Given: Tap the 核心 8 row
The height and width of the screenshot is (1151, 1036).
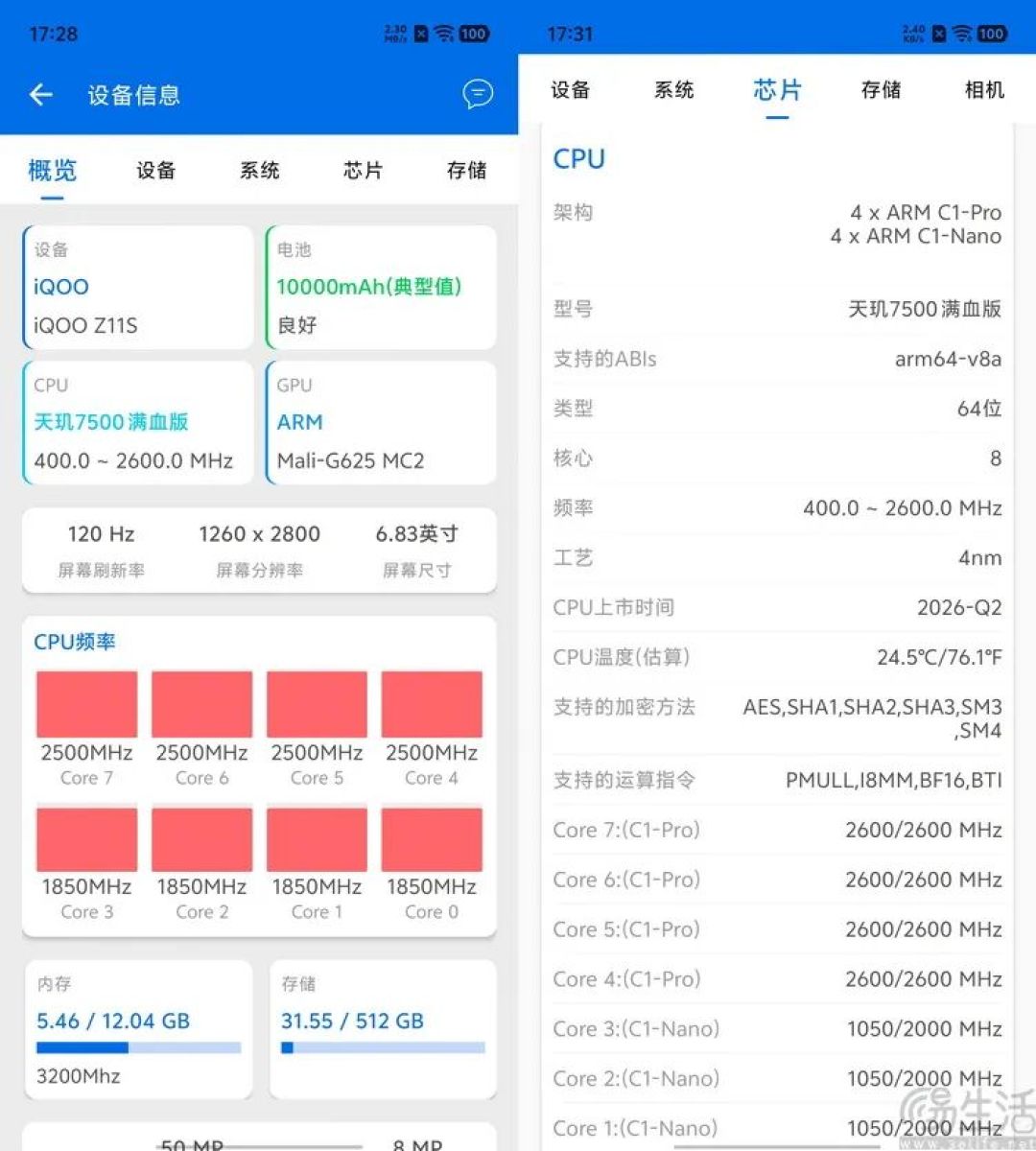Looking at the screenshot, I should (777, 458).
